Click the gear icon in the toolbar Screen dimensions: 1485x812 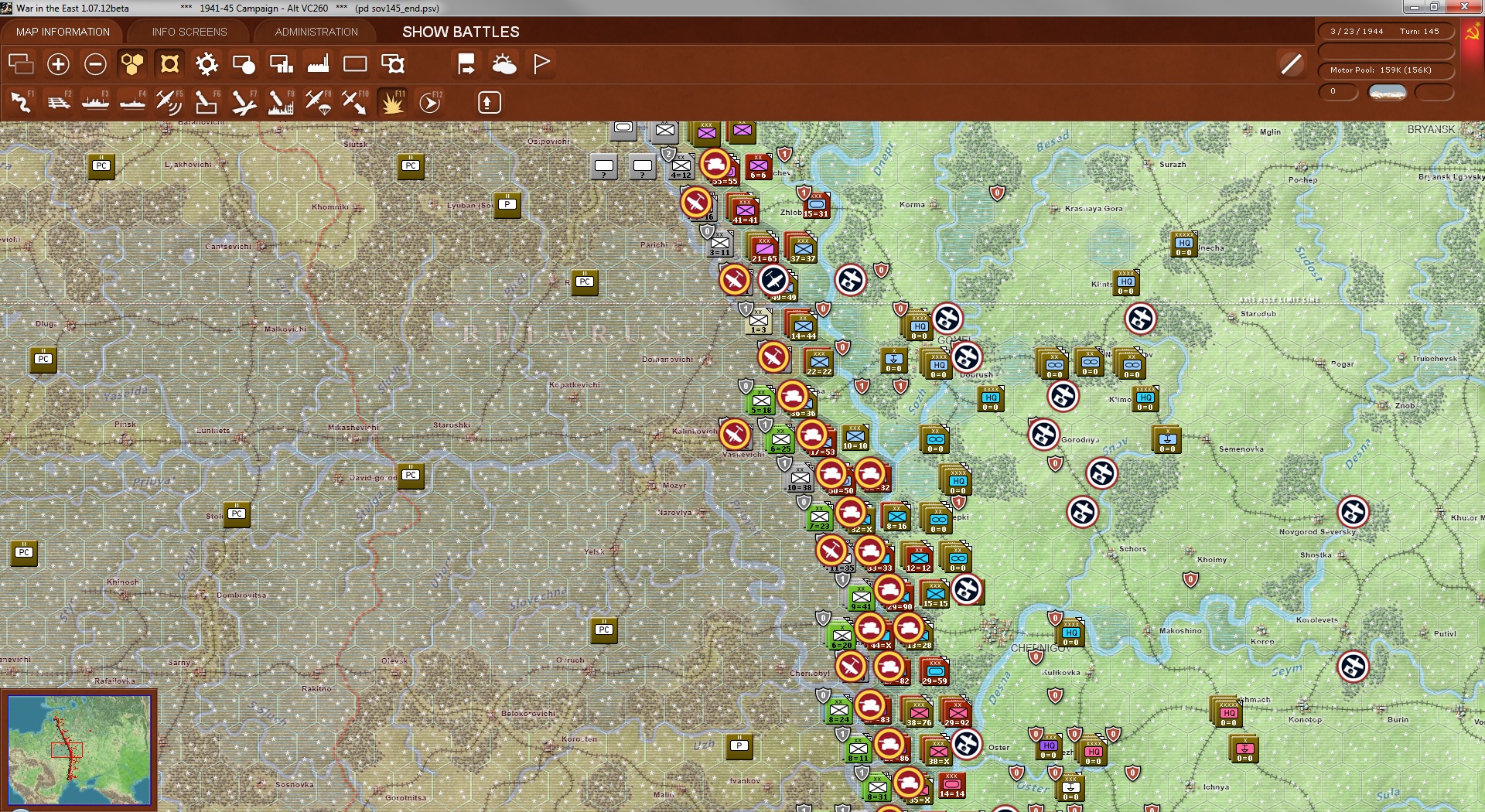click(x=207, y=63)
